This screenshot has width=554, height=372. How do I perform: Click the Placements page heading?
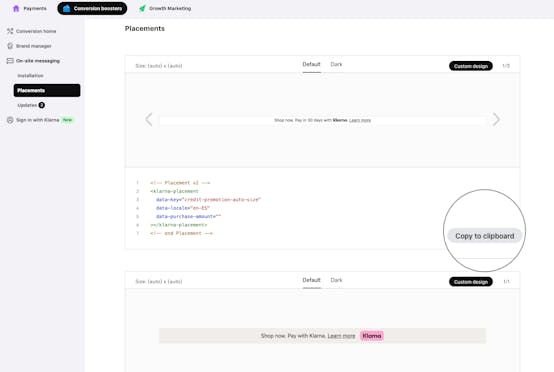(145, 29)
